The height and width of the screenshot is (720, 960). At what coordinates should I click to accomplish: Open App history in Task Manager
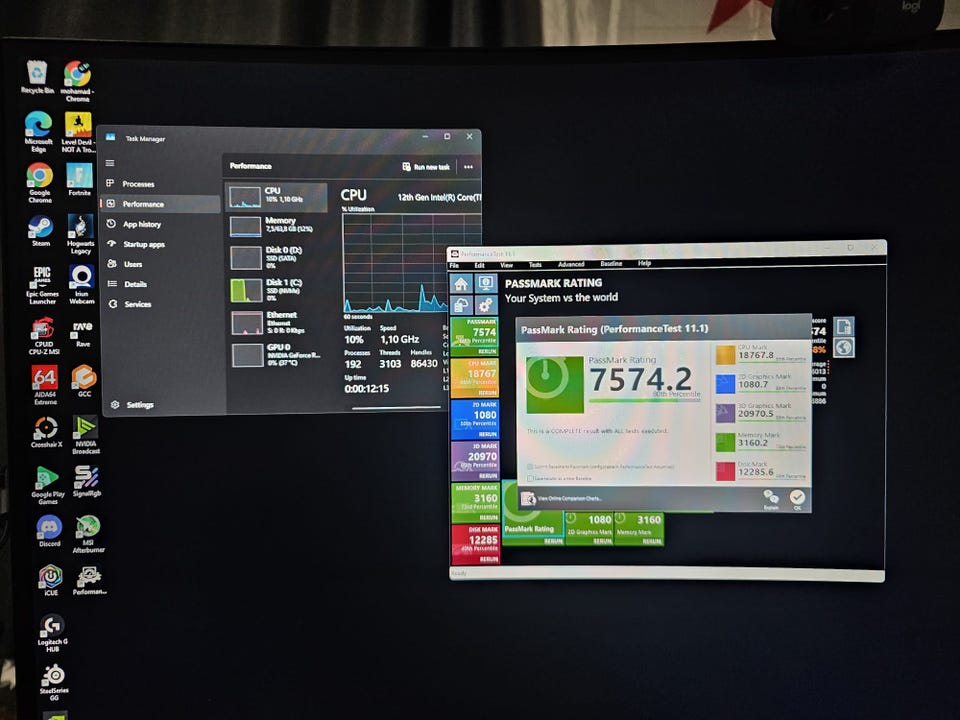pyautogui.click(x=160, y=224)
